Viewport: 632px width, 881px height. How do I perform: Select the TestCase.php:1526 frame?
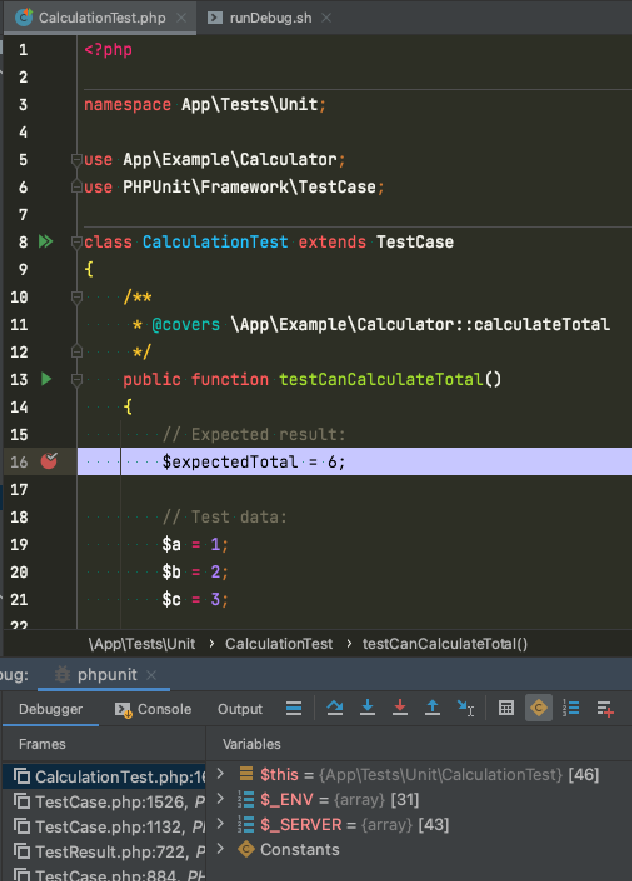click(x=104, y=802)
